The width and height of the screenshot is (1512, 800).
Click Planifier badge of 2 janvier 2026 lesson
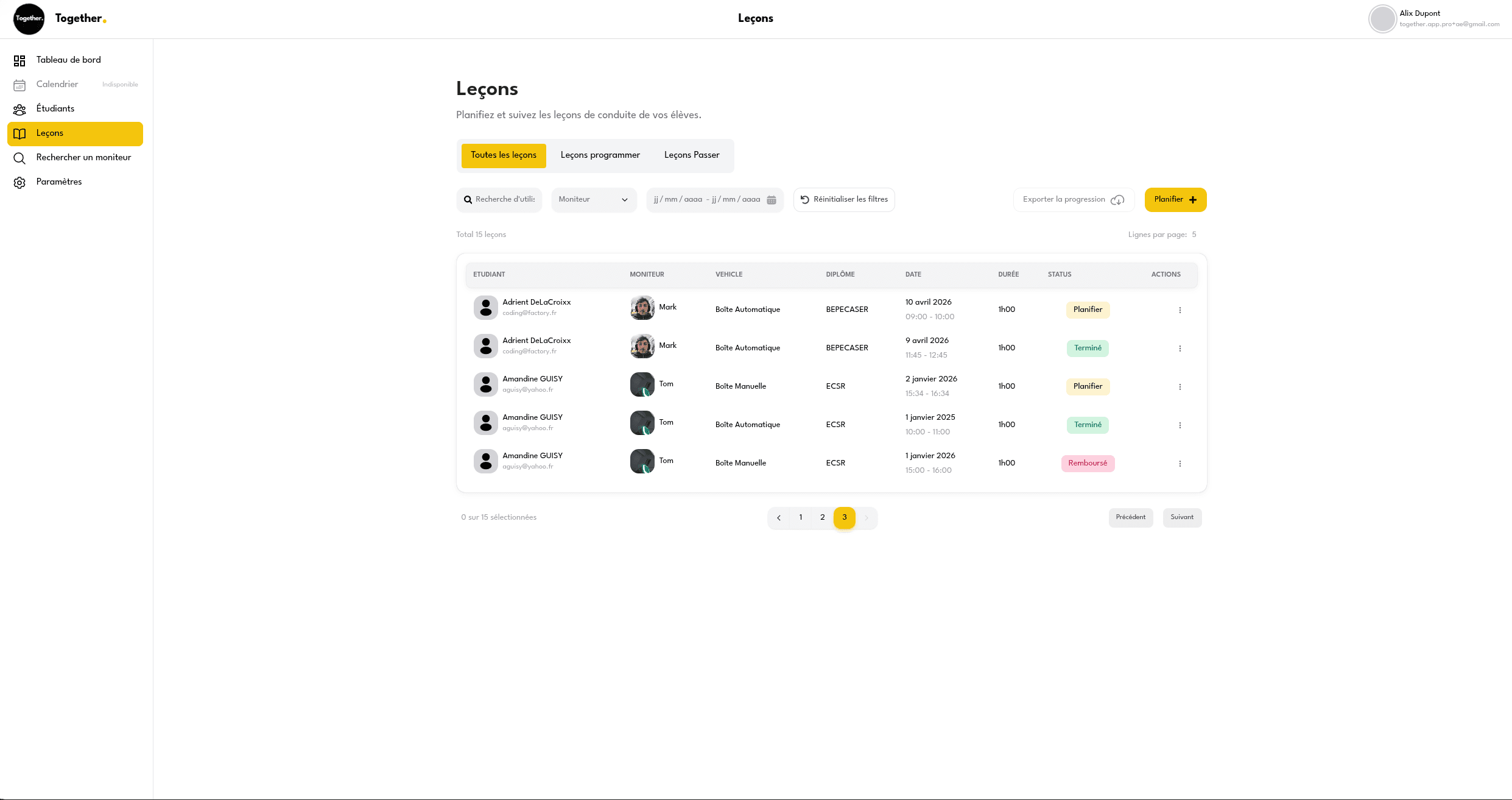point(1088,387)
